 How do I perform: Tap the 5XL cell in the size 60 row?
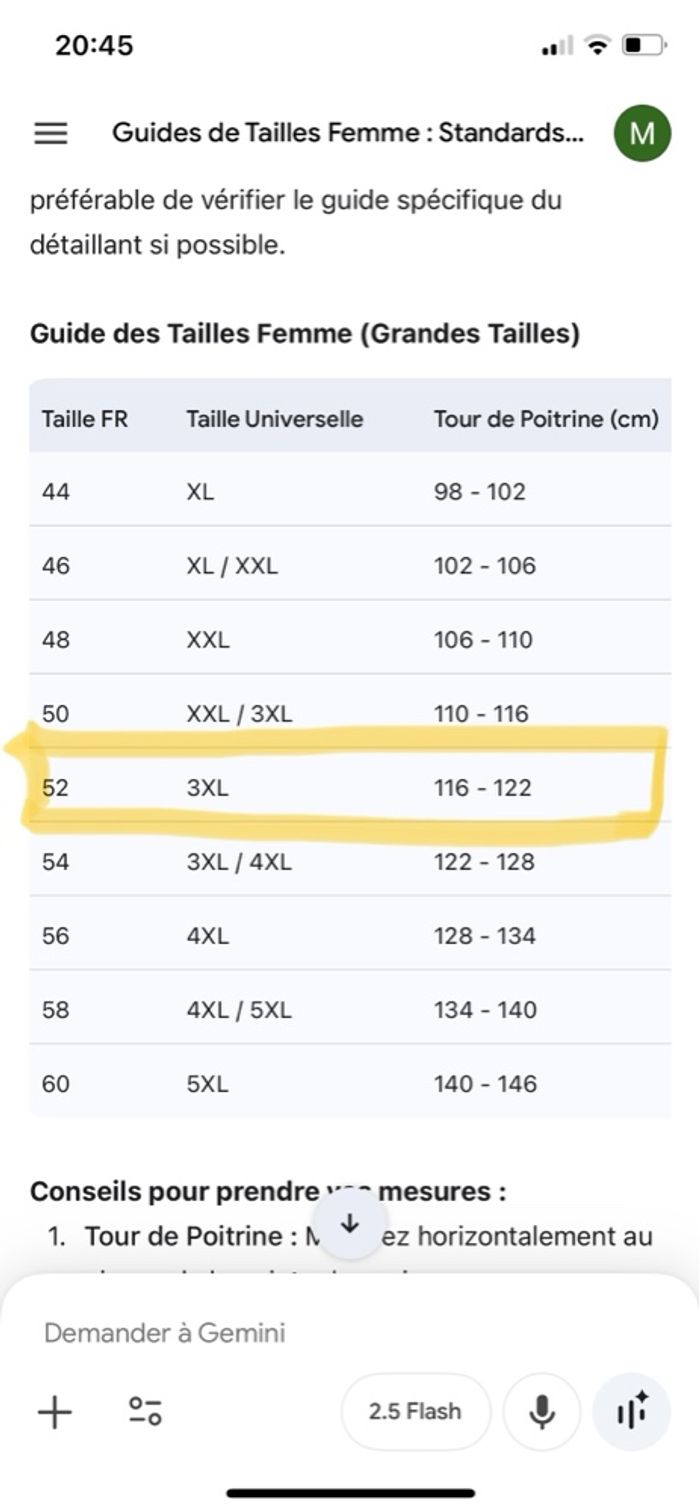(x=207, y=1084)
